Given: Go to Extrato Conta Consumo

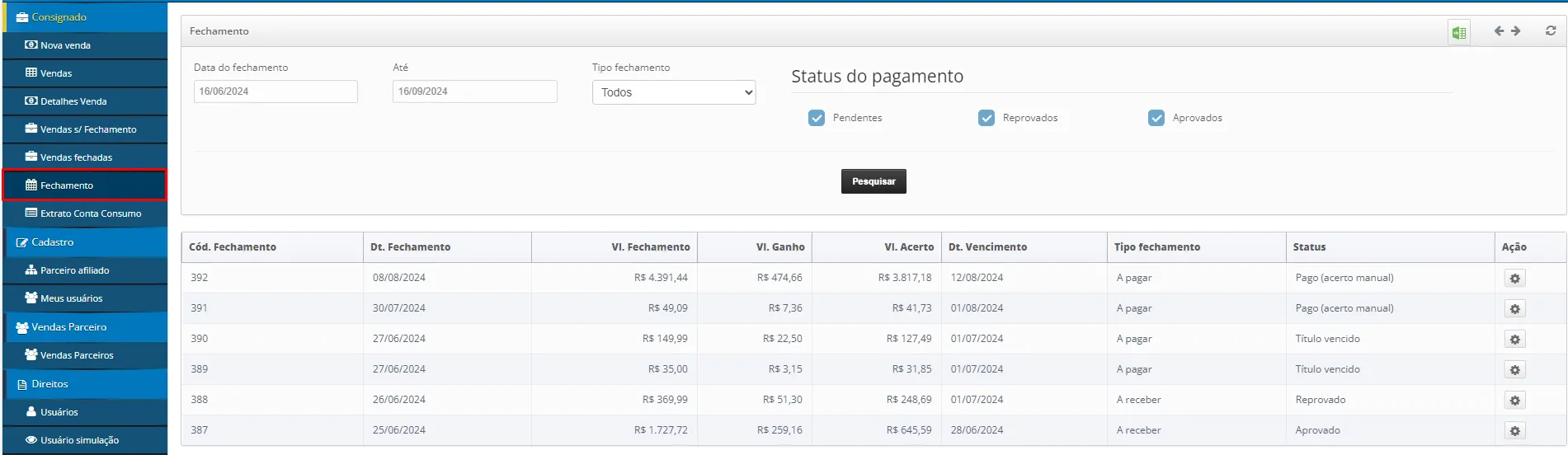Looking at the screenshot, I should 91,213.
